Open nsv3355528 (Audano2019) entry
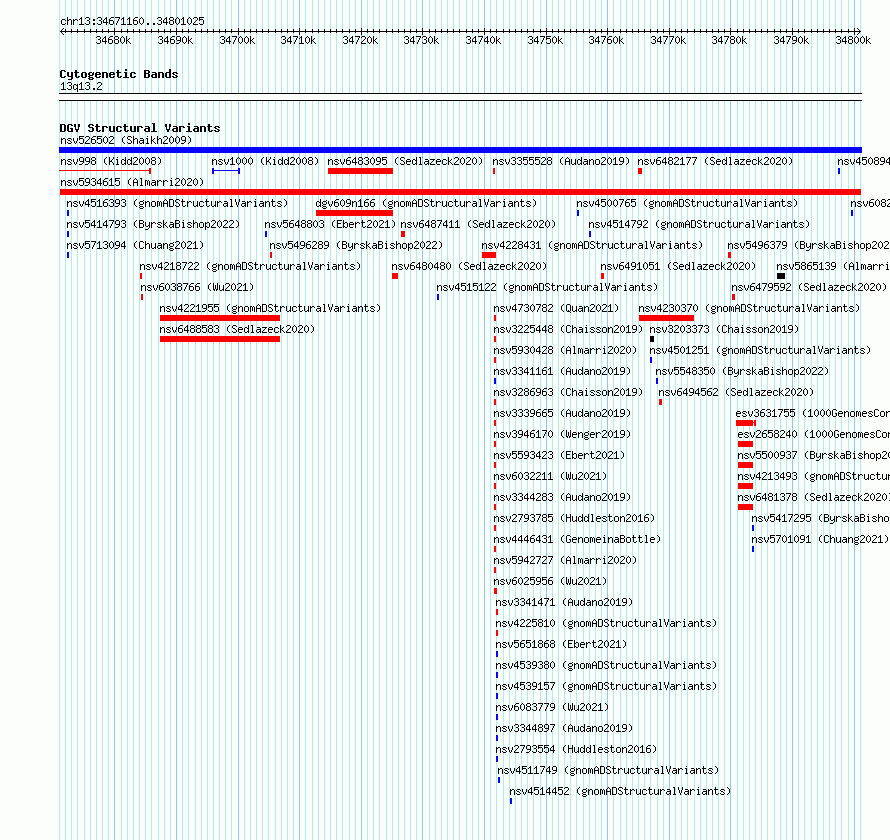Screen dimensions: 890x840 [x=561, y=161]
